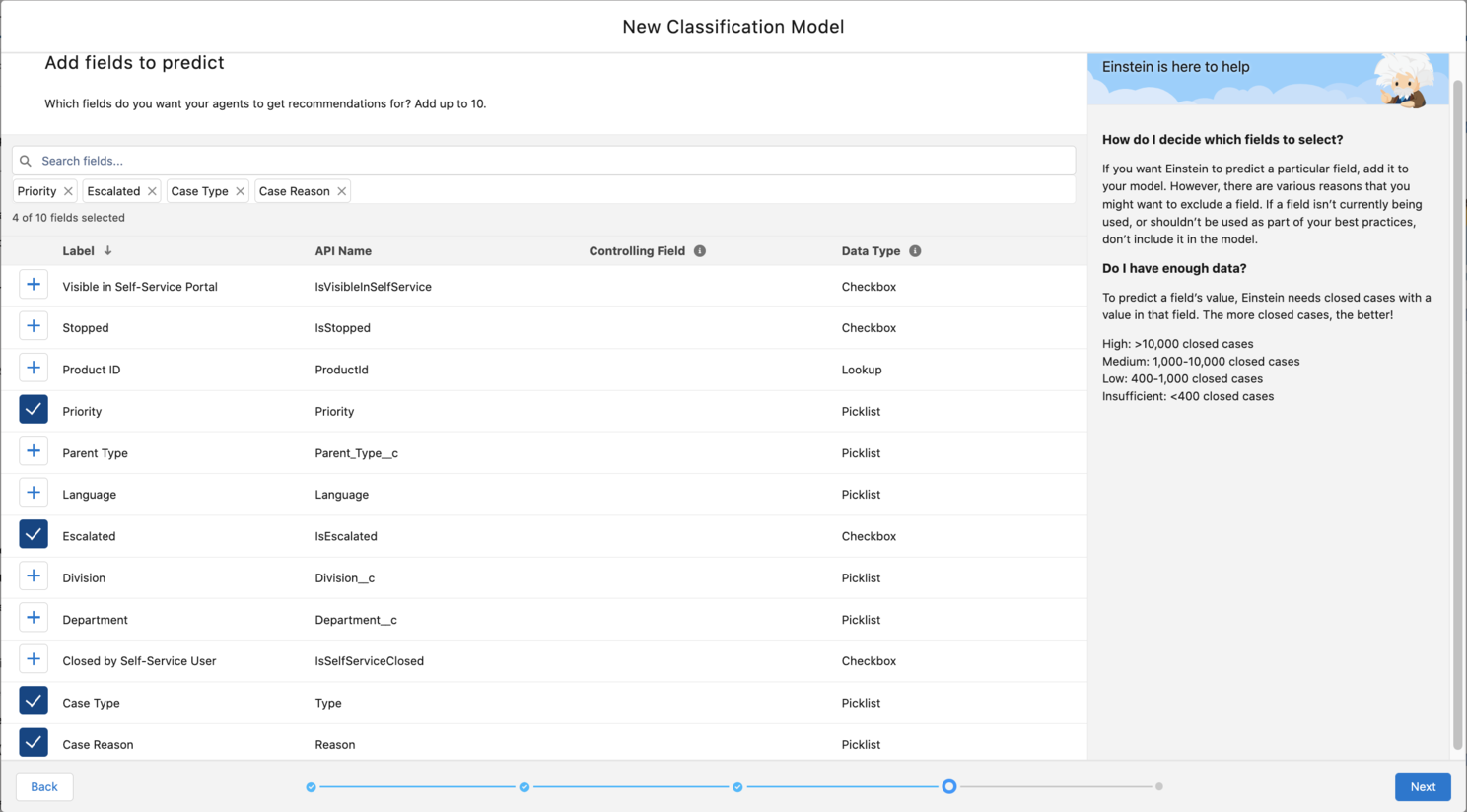Add the Parent Type field
The width and height of the screenshot is (1467, 812).
pos(34,452)
